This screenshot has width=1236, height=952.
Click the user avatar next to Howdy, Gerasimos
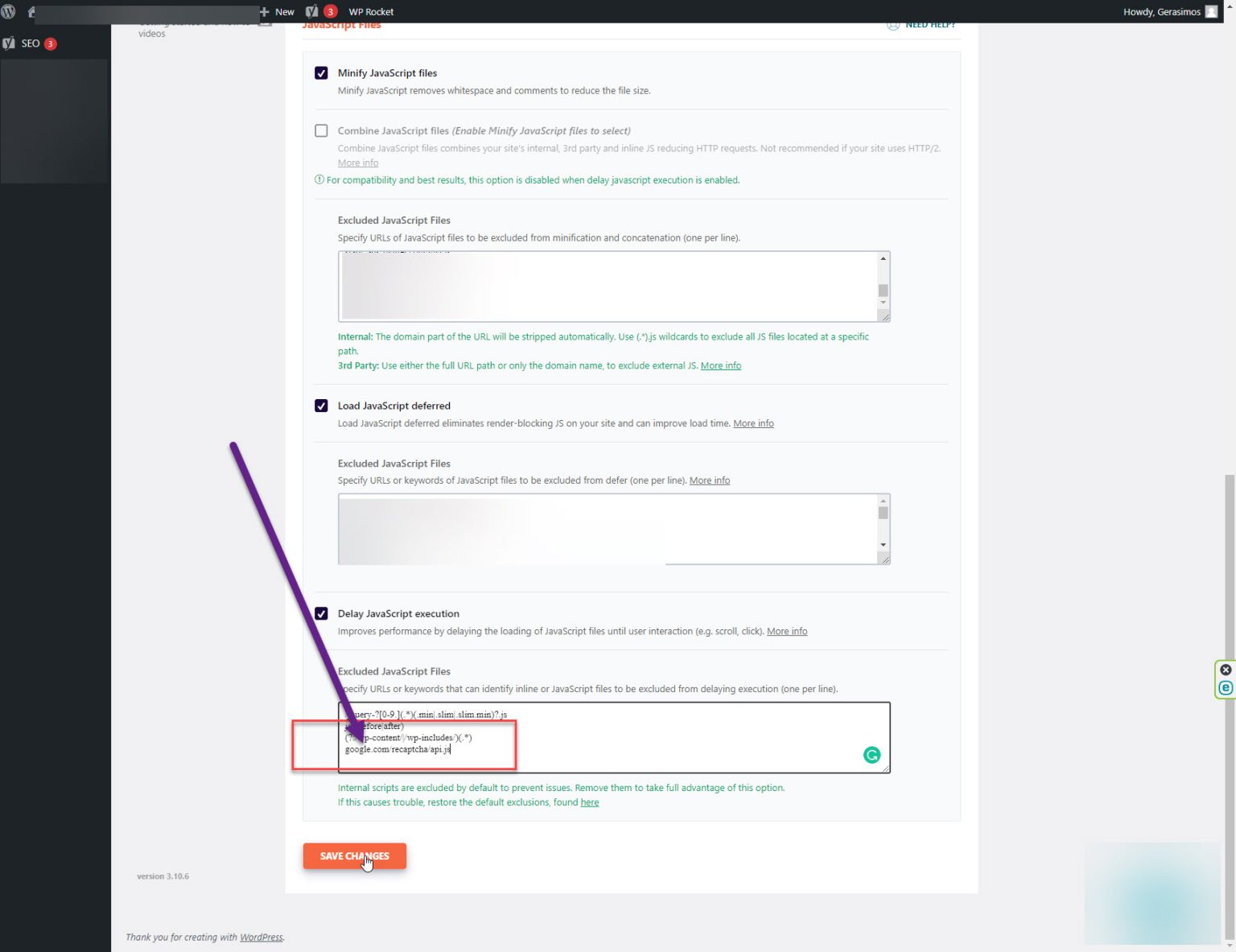point(1213,11)
